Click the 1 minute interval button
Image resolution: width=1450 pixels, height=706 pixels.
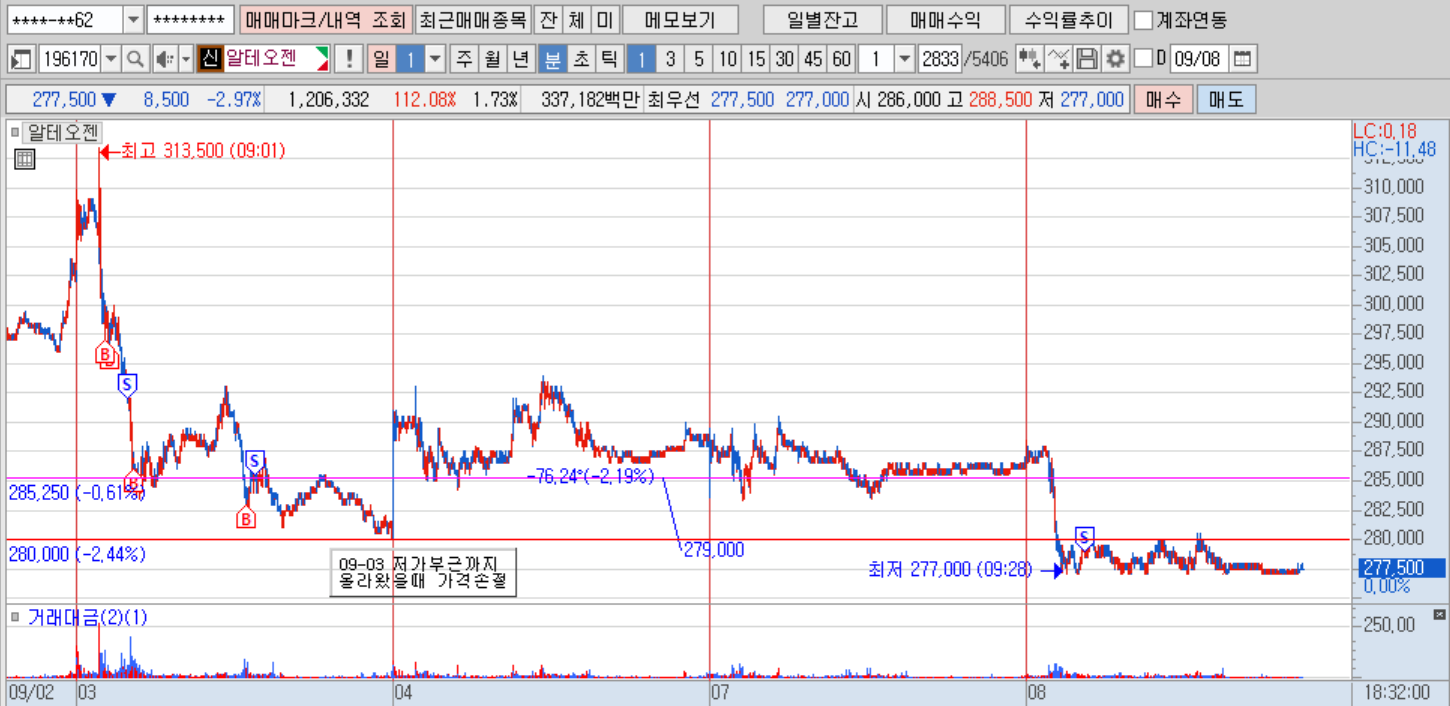pos(641,59)
